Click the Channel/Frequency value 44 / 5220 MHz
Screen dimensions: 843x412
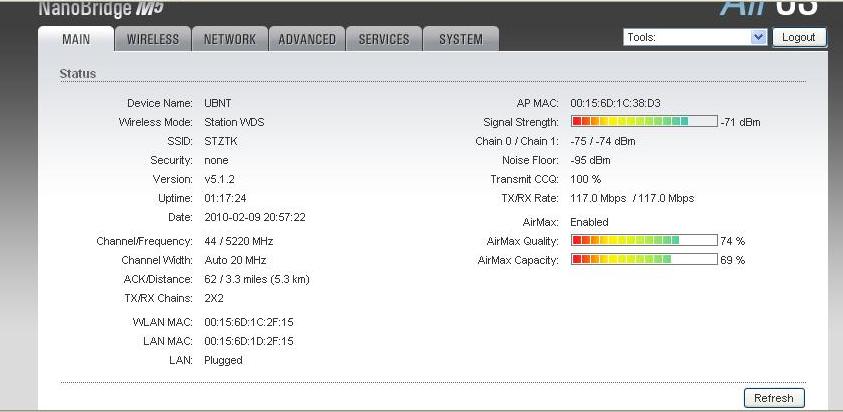point(239,241)
